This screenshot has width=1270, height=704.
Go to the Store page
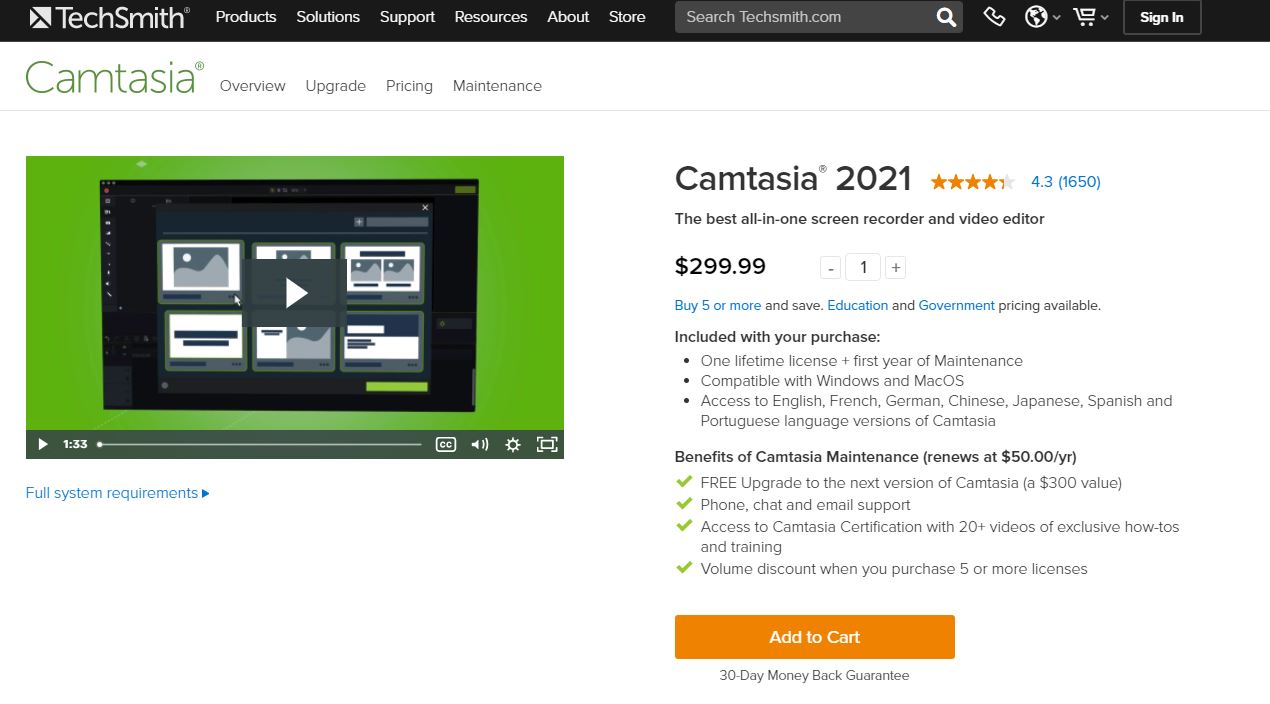pos(627,17)
